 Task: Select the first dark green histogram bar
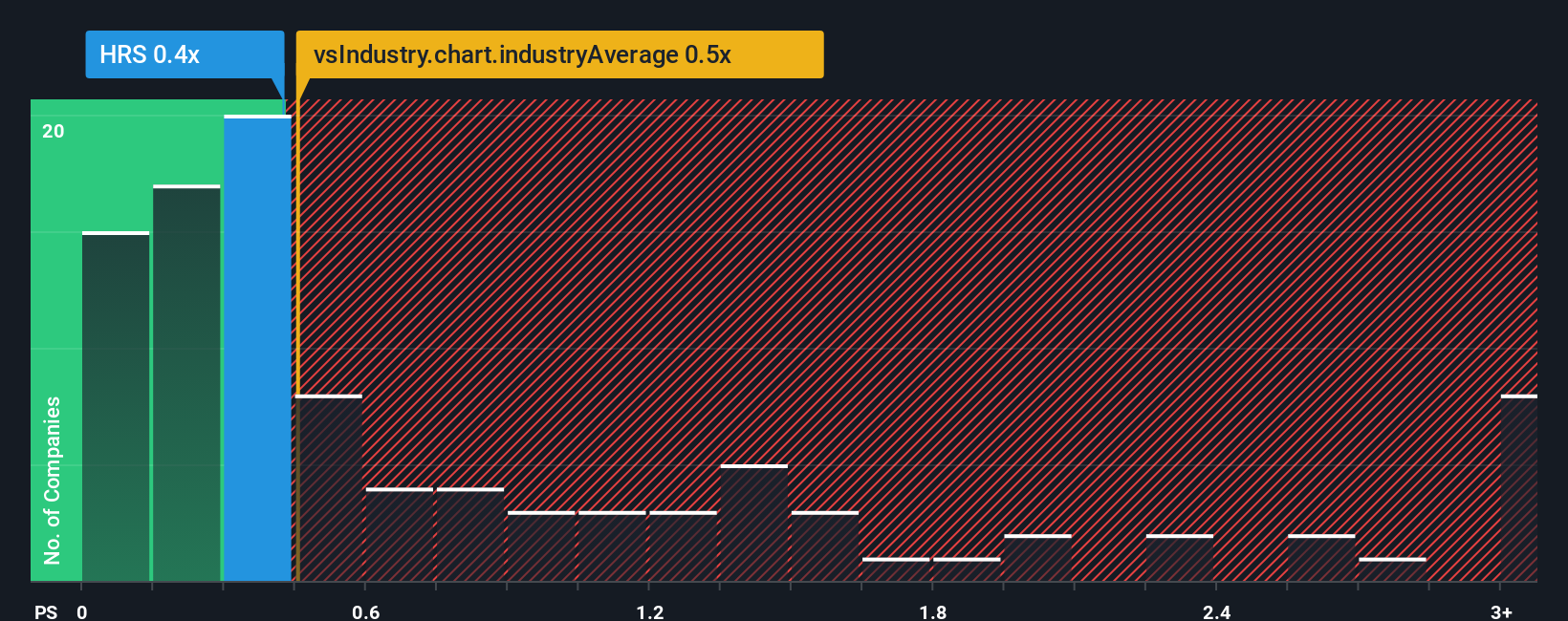click(x=116, y=407)
